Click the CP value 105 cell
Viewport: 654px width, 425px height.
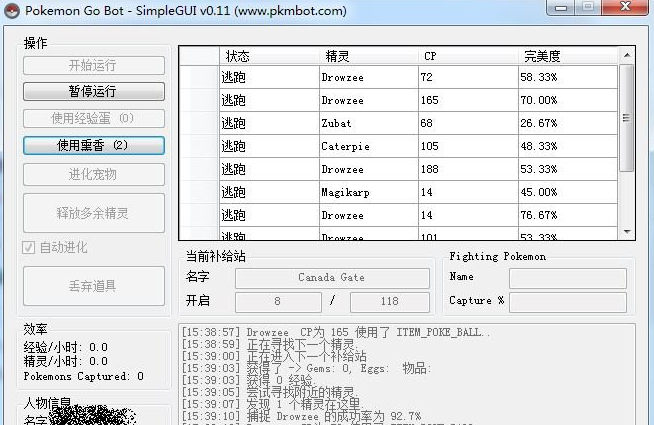468,146
